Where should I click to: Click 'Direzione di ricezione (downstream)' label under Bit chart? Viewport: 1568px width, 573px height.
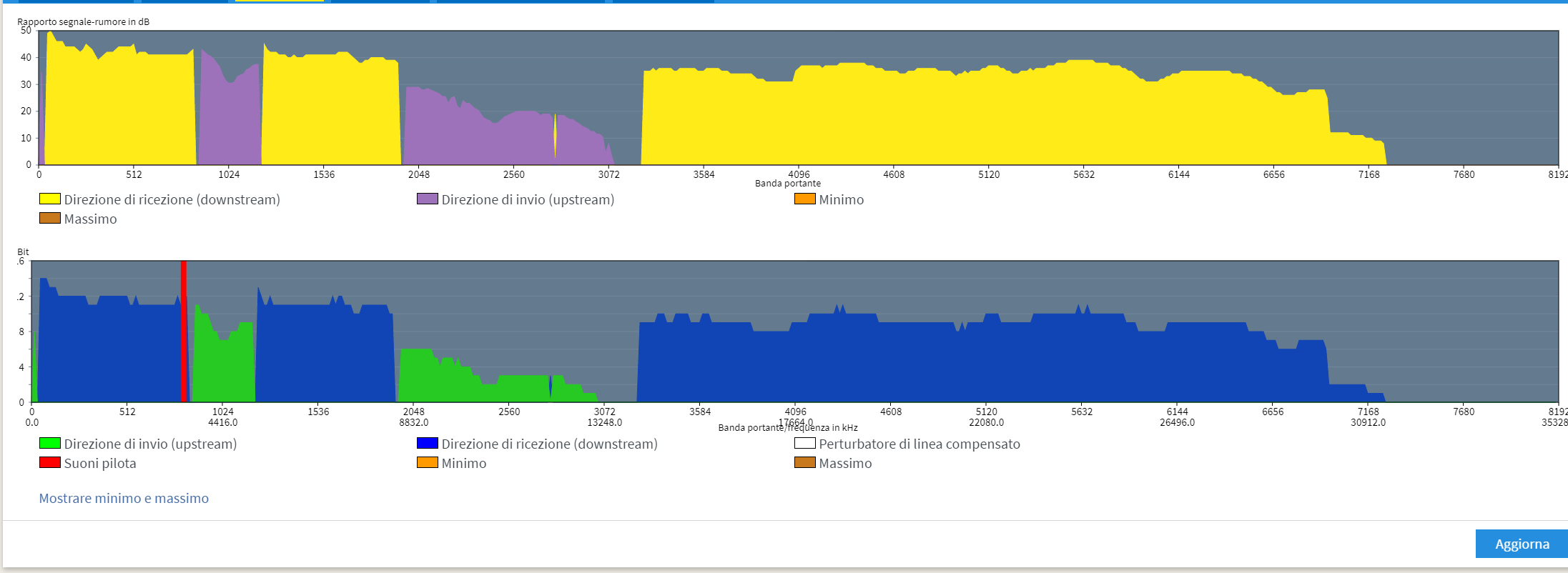pyautogui.click(x=550, y=444)
